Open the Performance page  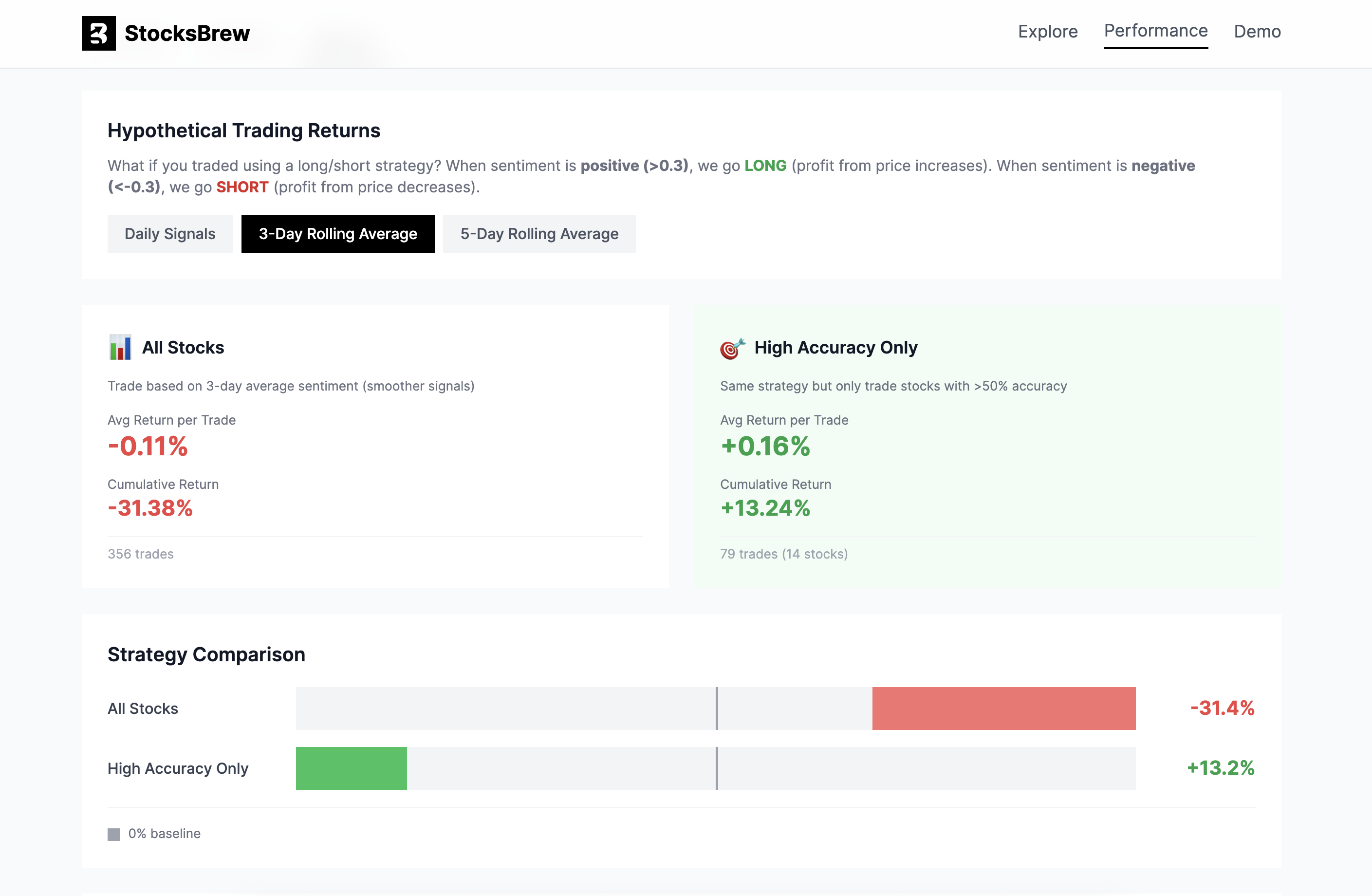[1155, 31]
